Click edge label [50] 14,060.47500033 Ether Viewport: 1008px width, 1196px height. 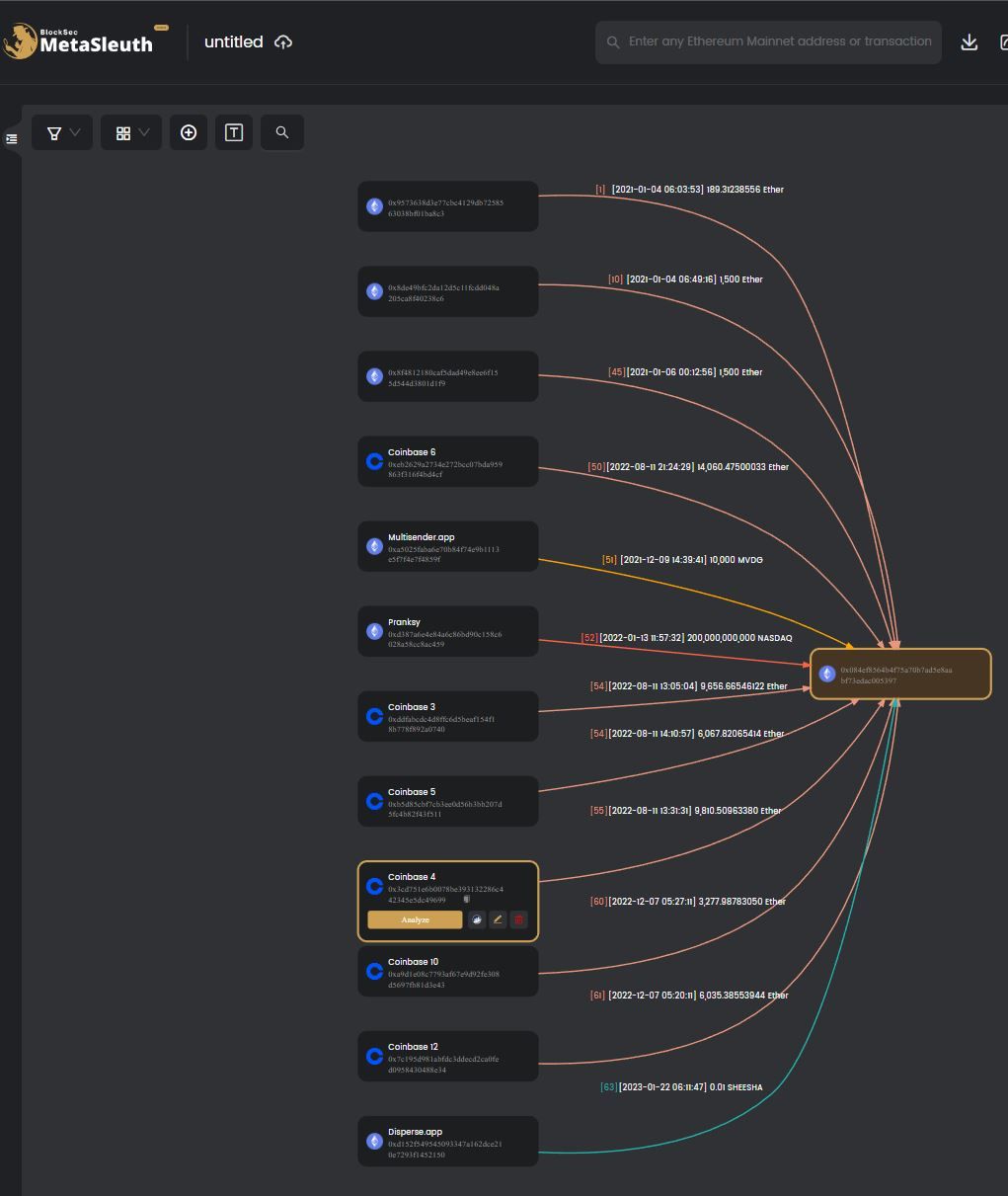[688, 467]
